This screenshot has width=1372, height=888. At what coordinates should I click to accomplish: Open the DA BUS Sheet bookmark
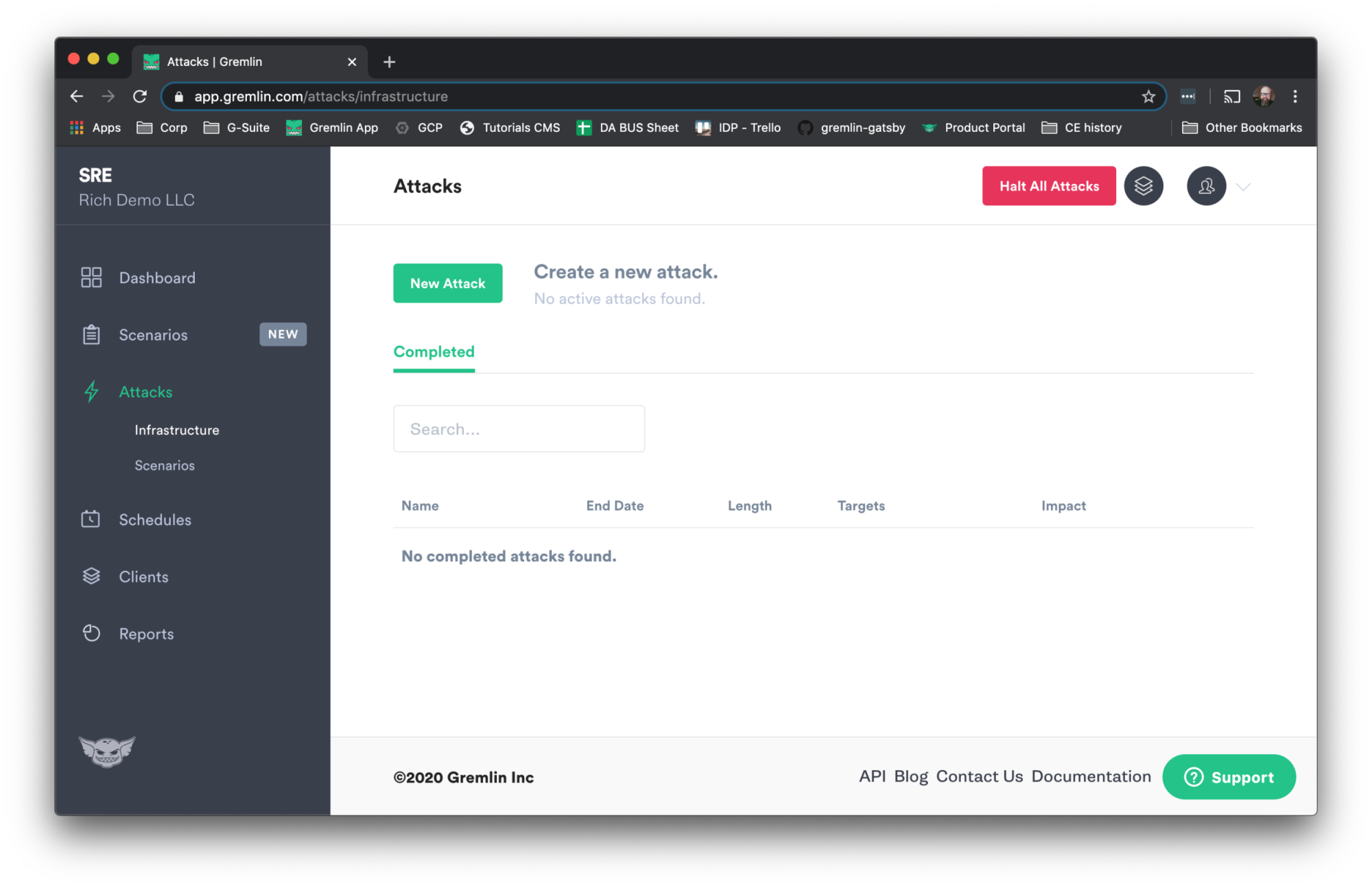click(x=628, y=128)
